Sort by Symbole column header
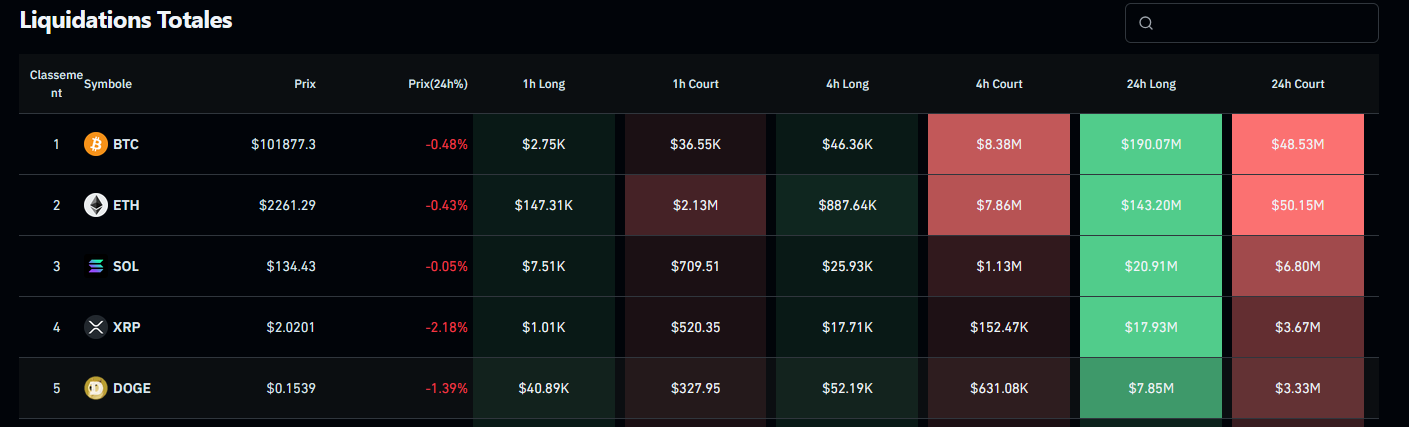 (108, 84)
